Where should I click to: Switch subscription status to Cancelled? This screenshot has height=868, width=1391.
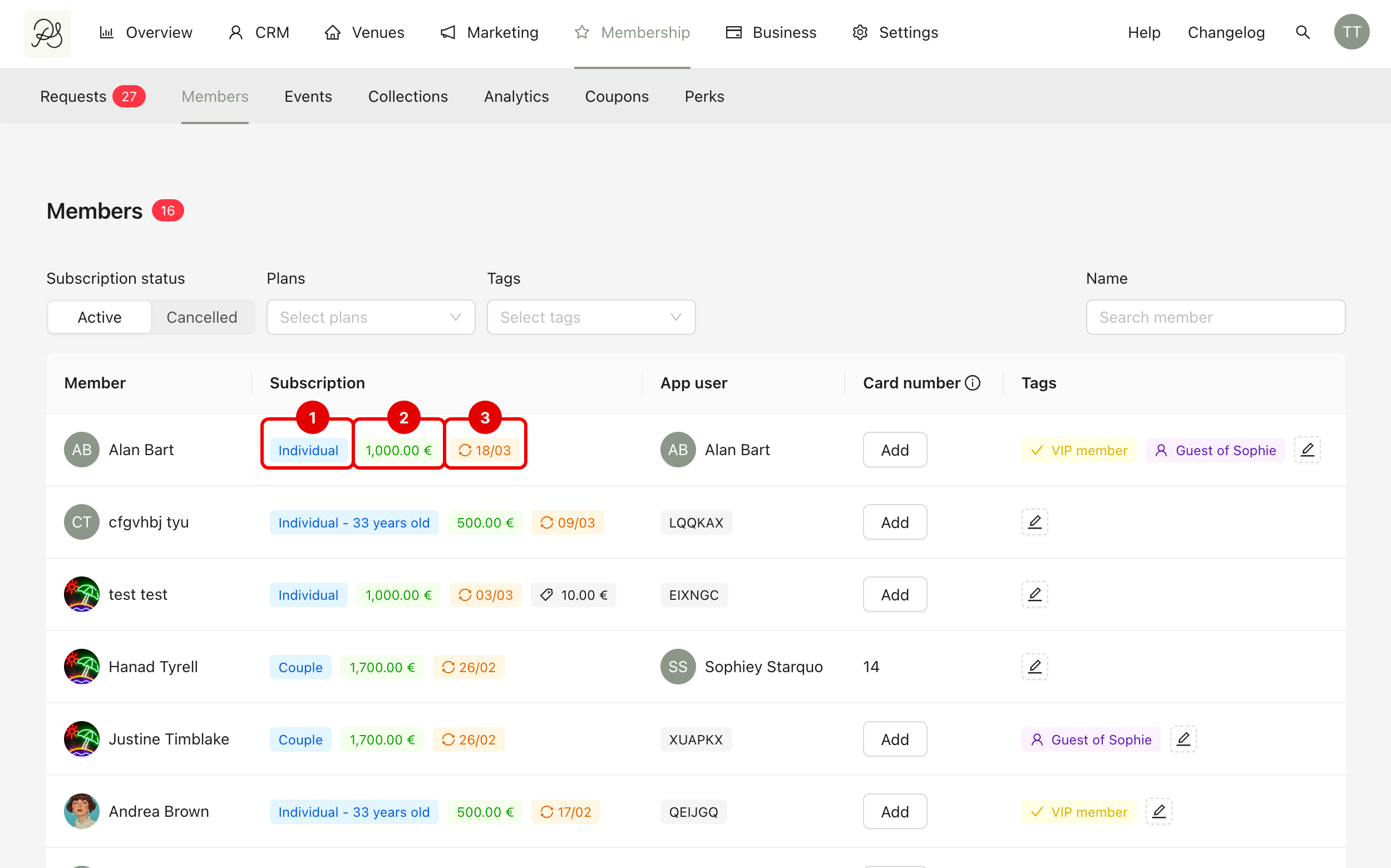201,317
